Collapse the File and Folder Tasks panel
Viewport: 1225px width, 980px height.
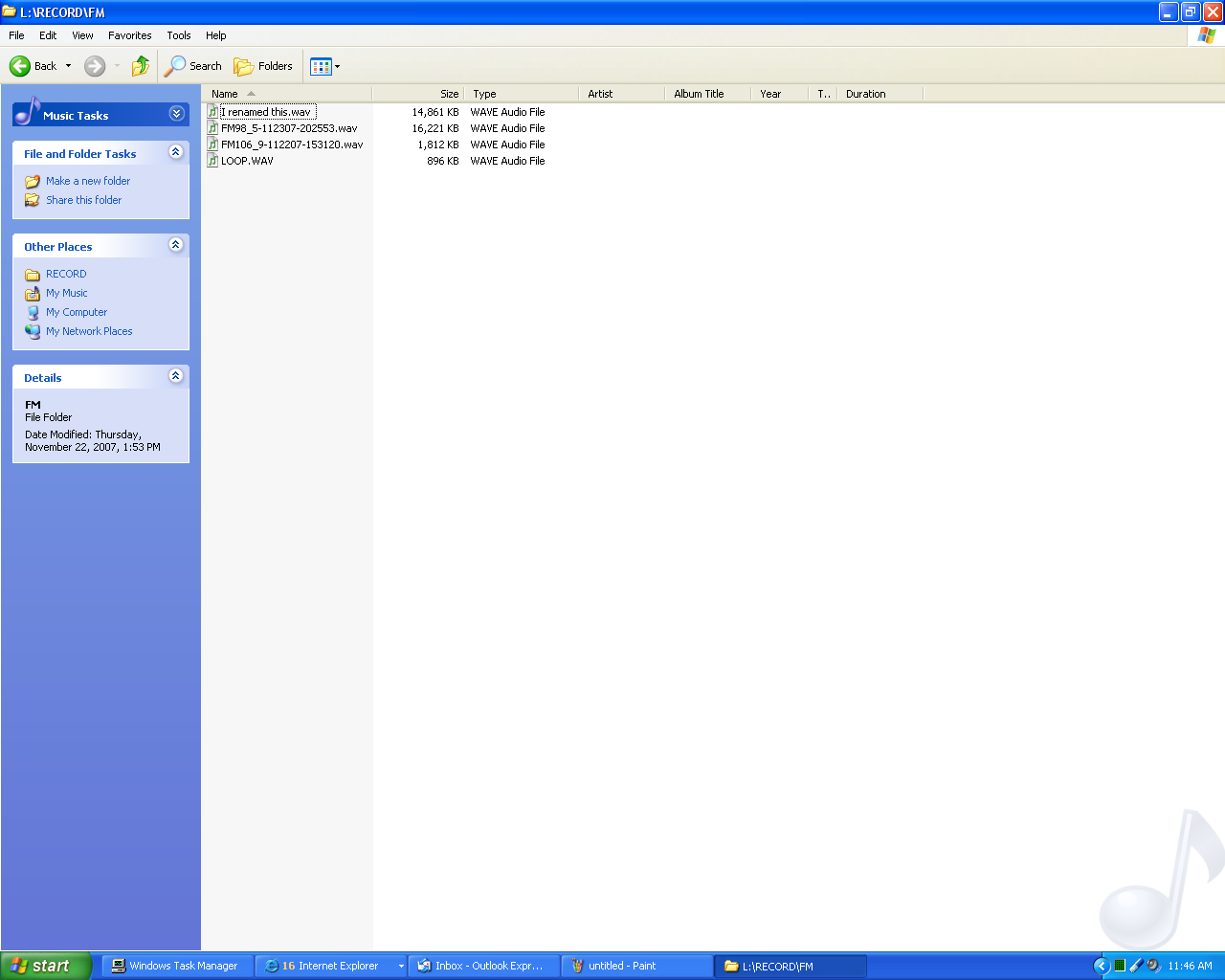(175, 152)
